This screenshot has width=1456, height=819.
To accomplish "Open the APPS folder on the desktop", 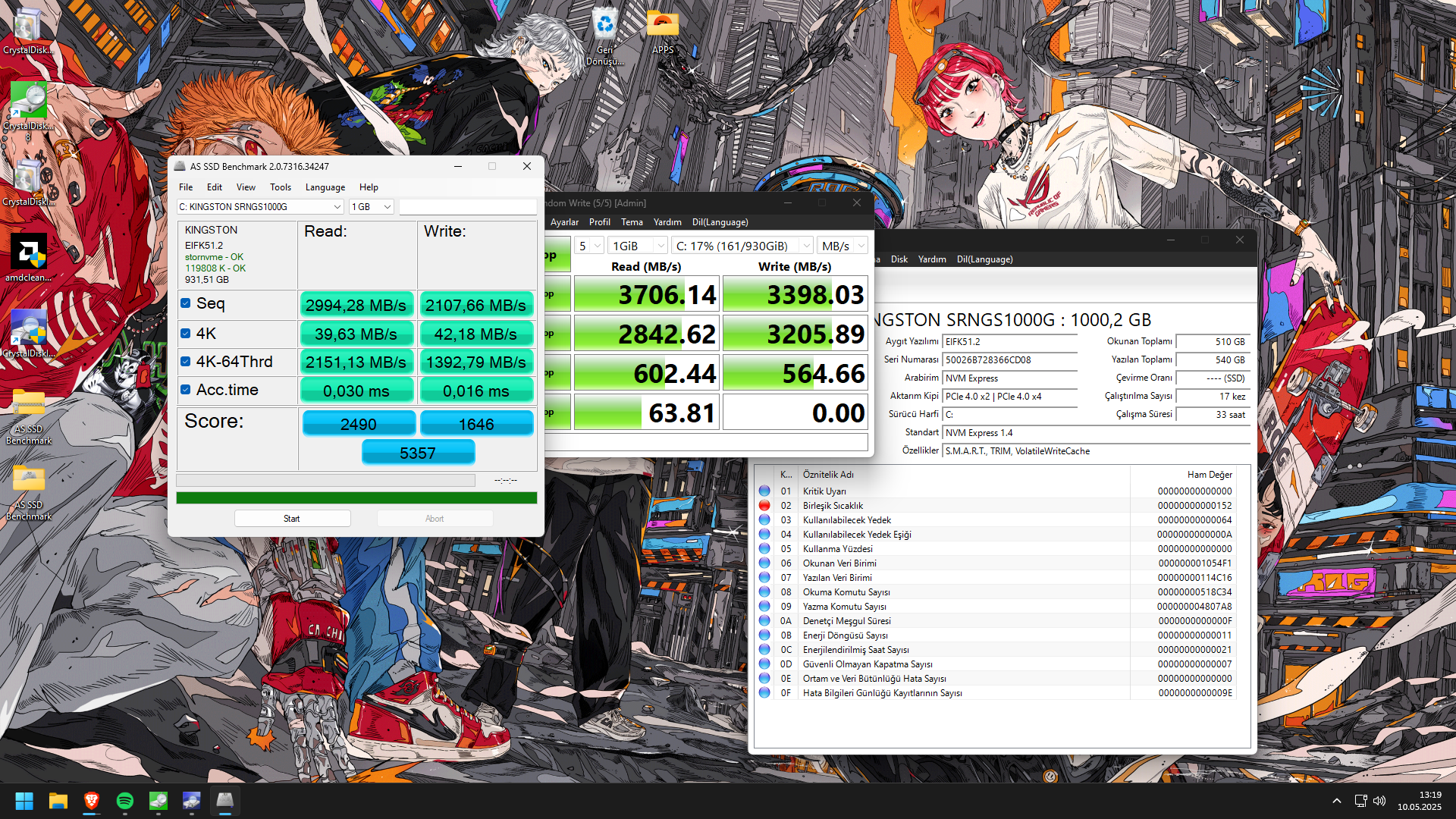I will click(663, 32).
